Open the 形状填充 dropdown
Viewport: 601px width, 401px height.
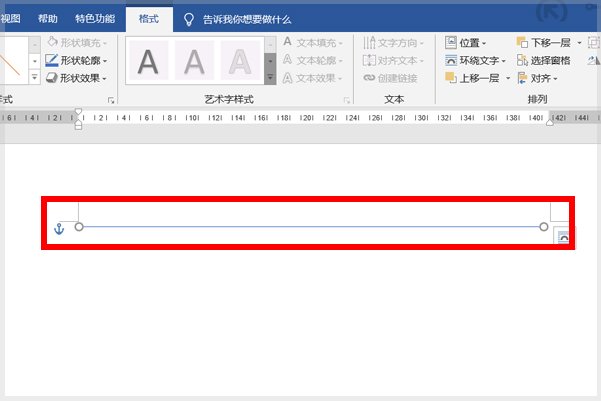pos(77,42)
